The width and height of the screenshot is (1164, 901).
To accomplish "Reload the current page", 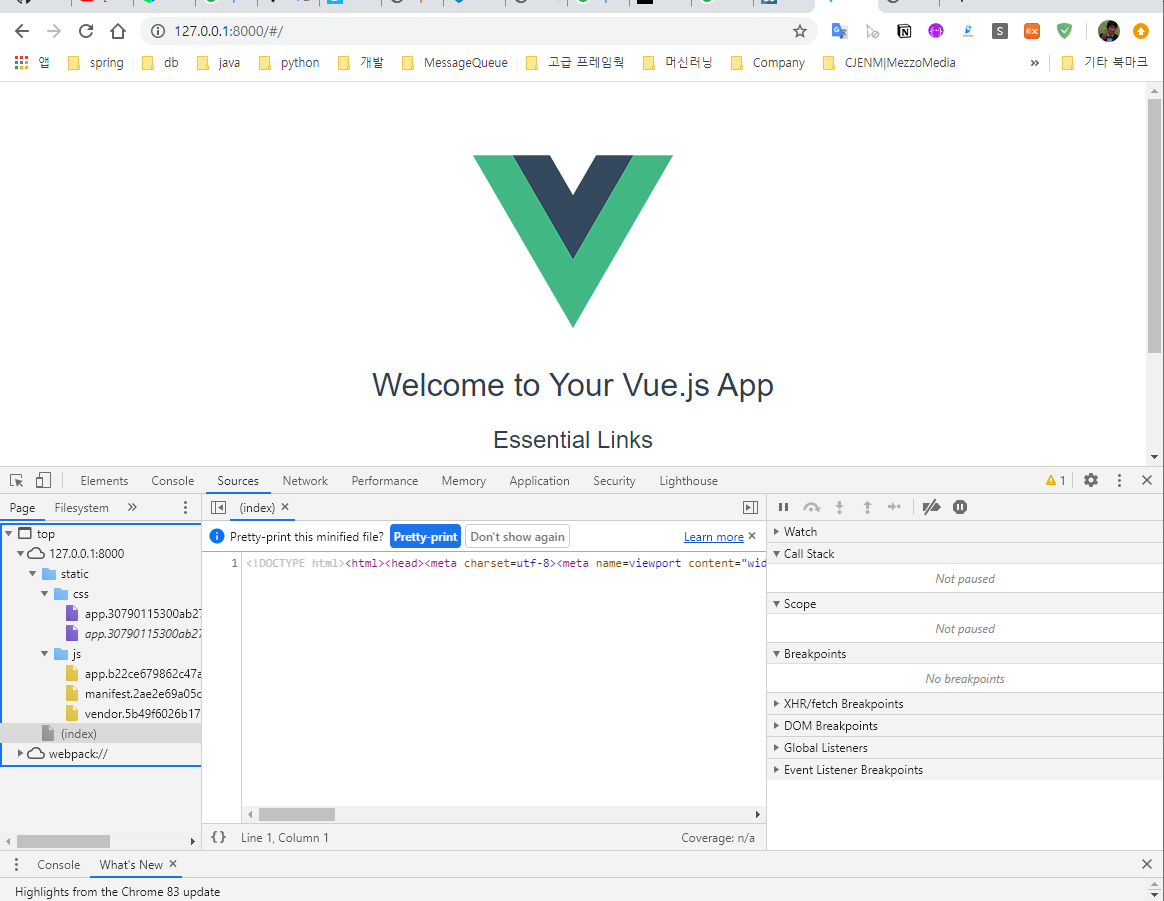I will (86, 31).
